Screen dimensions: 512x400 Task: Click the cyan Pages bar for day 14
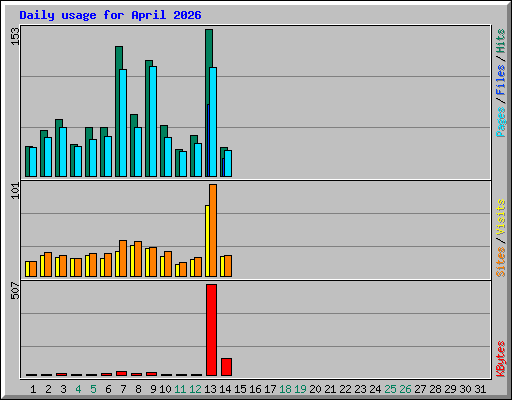pyautogui.click(x=228, y=163)
